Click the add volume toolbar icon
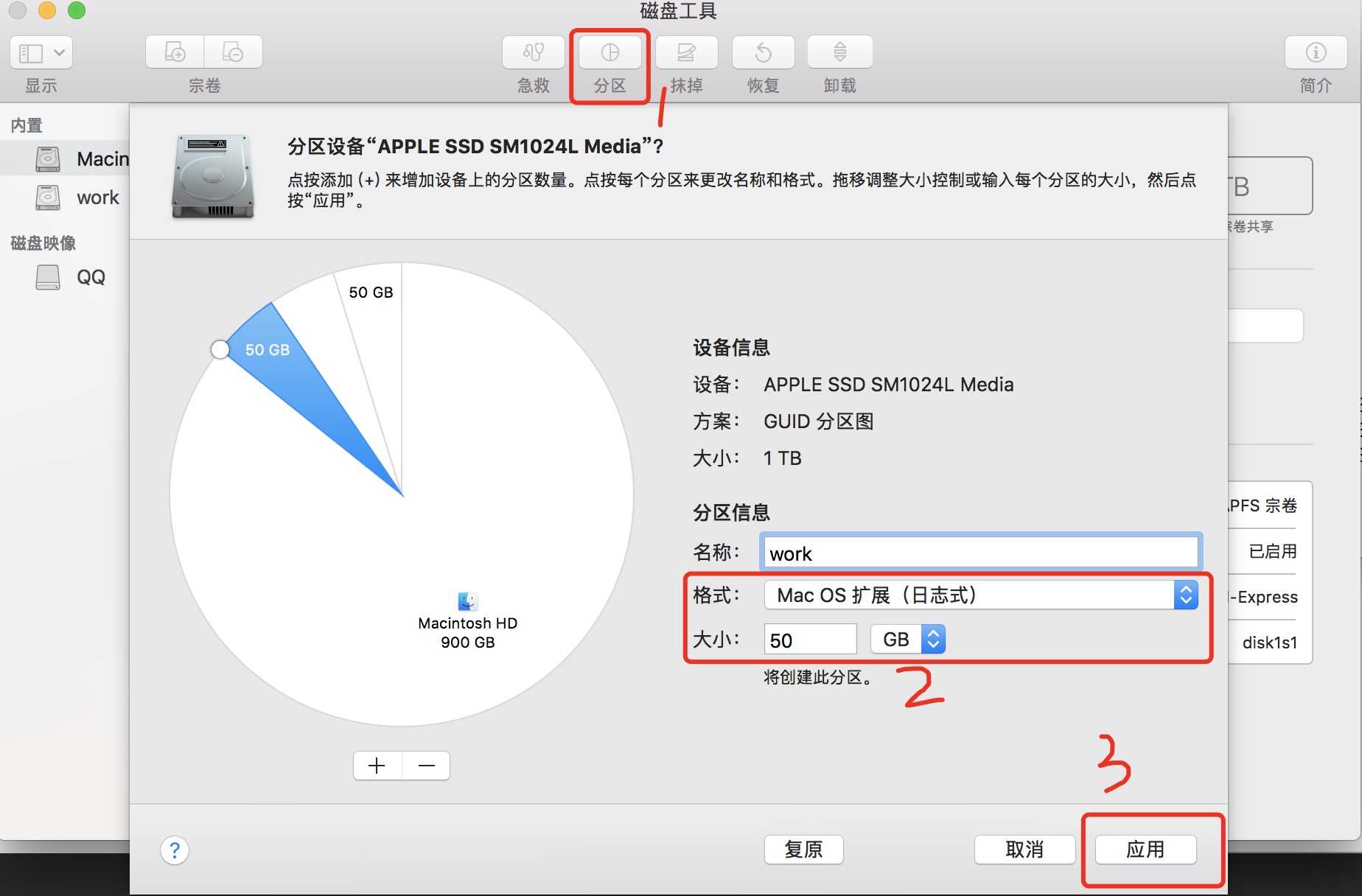 tap(175, 52)
